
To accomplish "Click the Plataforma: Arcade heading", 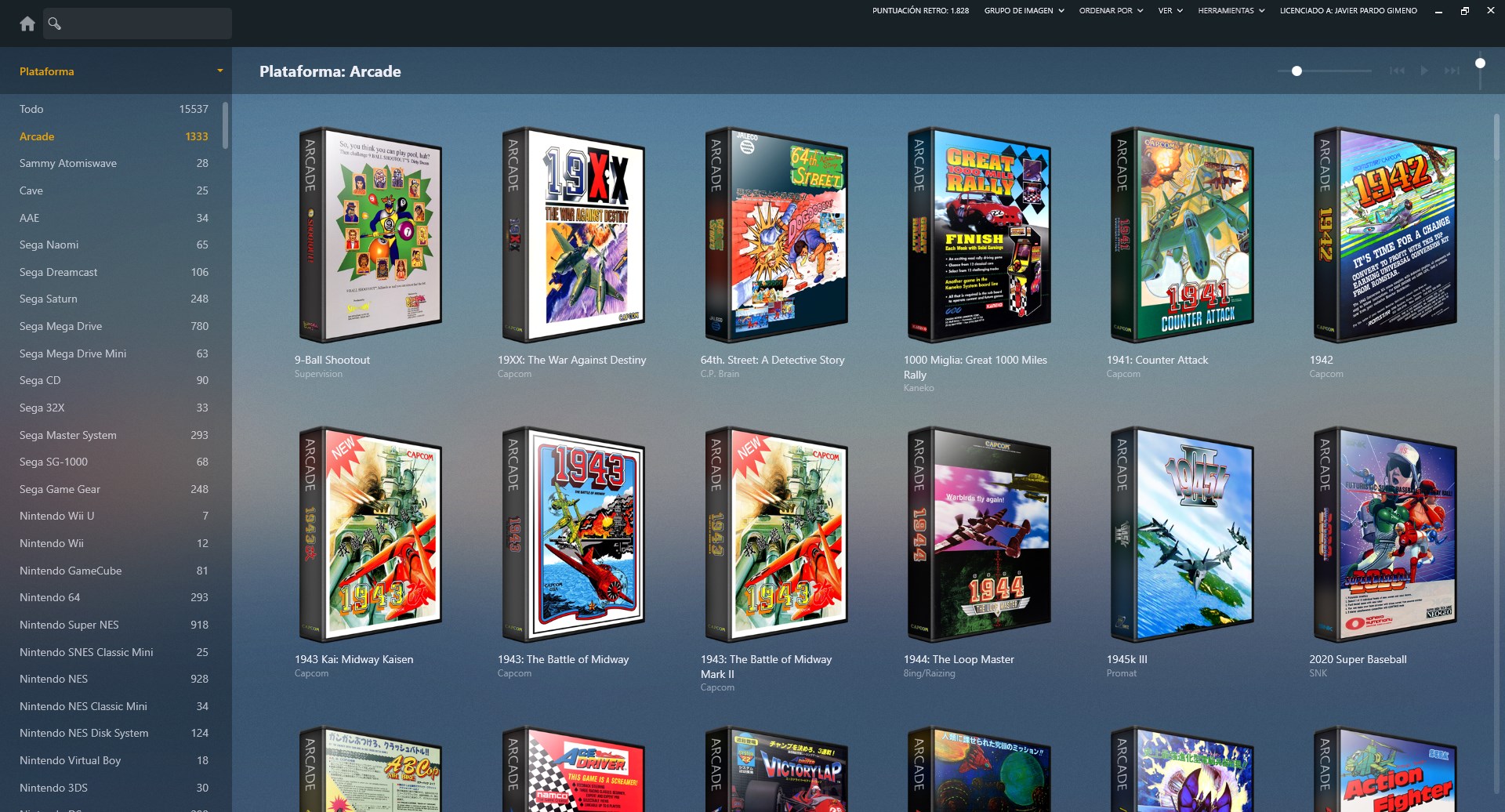I will [330, 71].
